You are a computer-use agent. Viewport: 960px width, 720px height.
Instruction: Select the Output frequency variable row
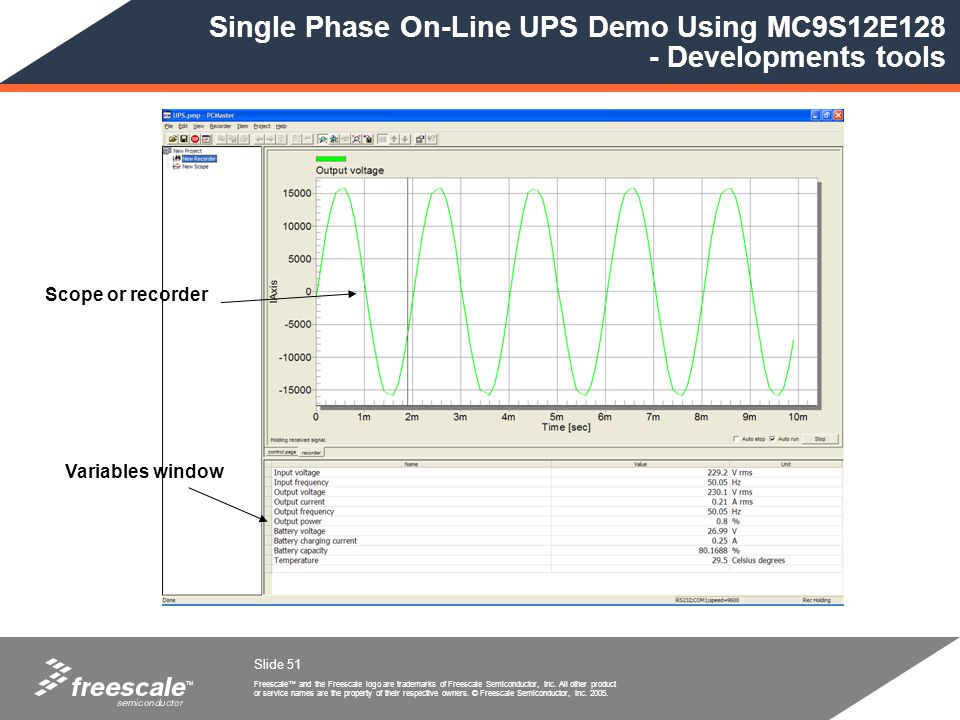[x=557, y=512]
